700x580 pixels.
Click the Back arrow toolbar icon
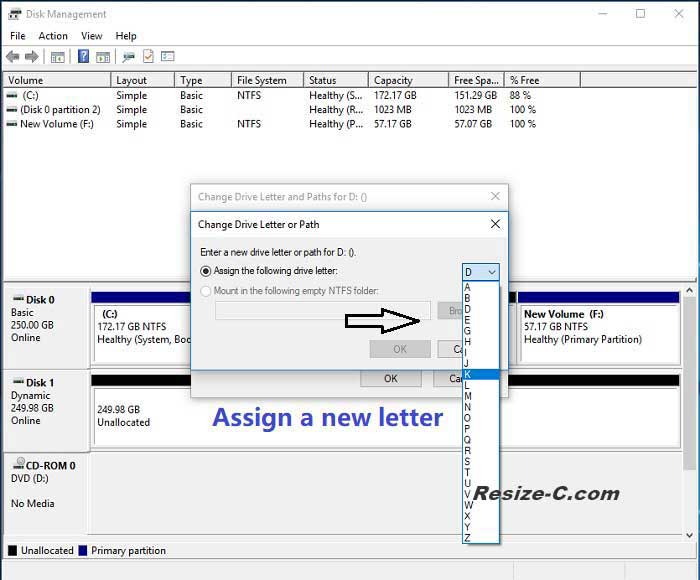coord(12,57)
